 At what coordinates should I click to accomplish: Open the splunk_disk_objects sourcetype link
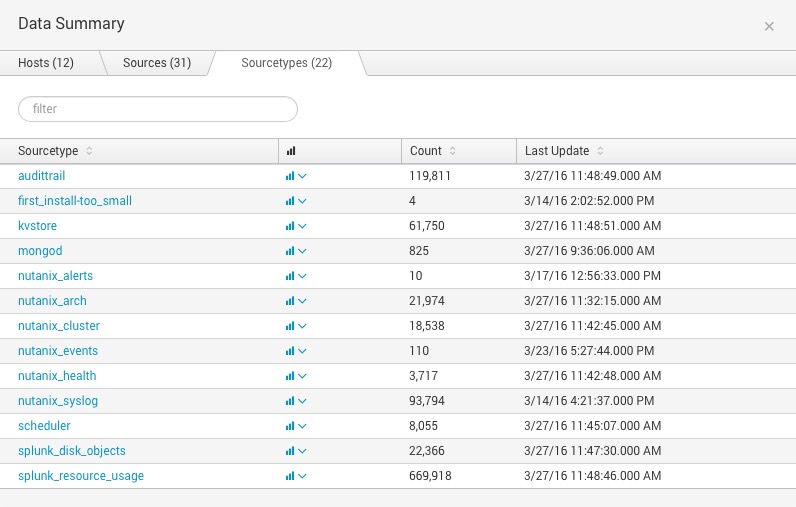click(x=72, y=451)
